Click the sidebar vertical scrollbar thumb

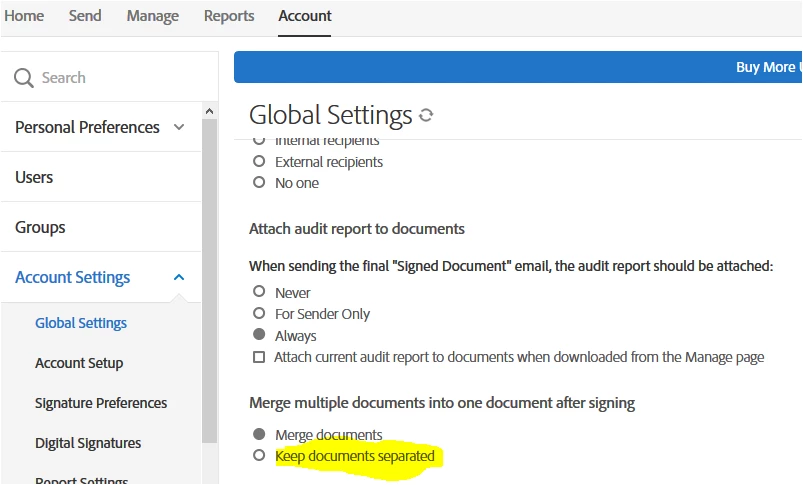[x=209, y=281]
